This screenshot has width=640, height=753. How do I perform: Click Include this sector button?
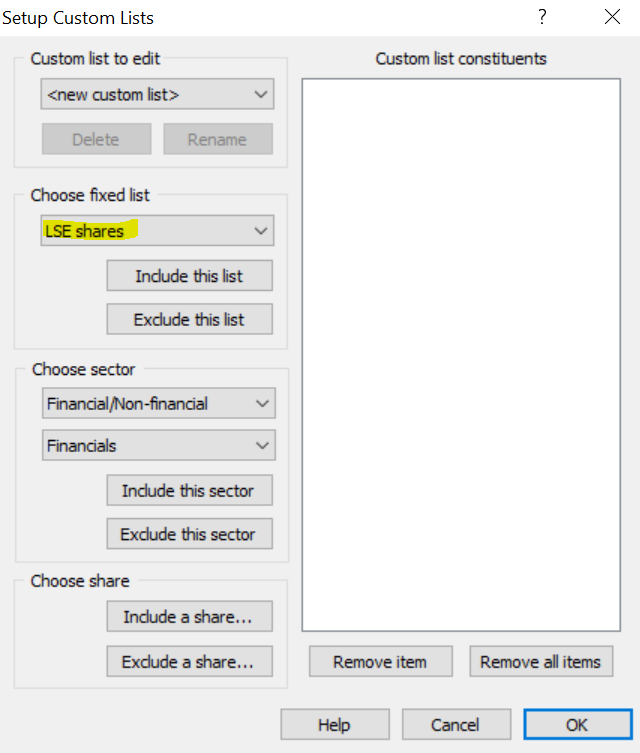pyautogui.click(x=190, y=490)
